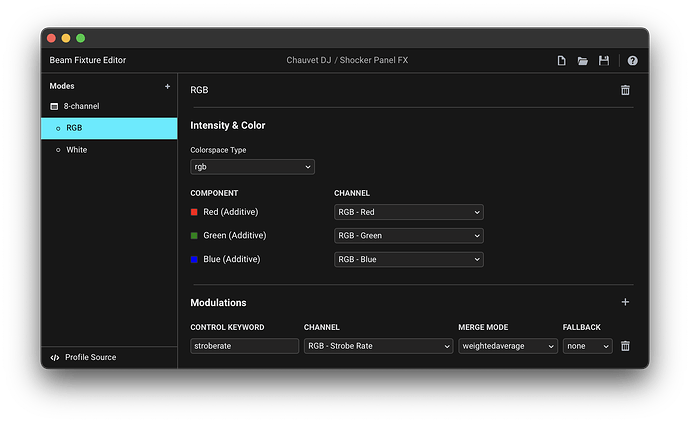The height and width of the screenshot is (422, 690).
Task: Click the Red (Additive) component label
Action: tap(231, 212)
